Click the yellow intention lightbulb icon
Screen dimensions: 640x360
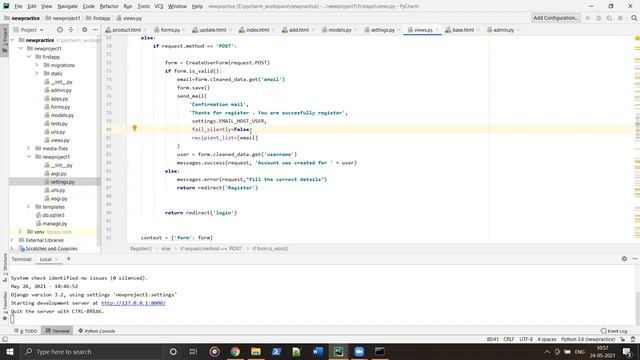click(134, 129)
